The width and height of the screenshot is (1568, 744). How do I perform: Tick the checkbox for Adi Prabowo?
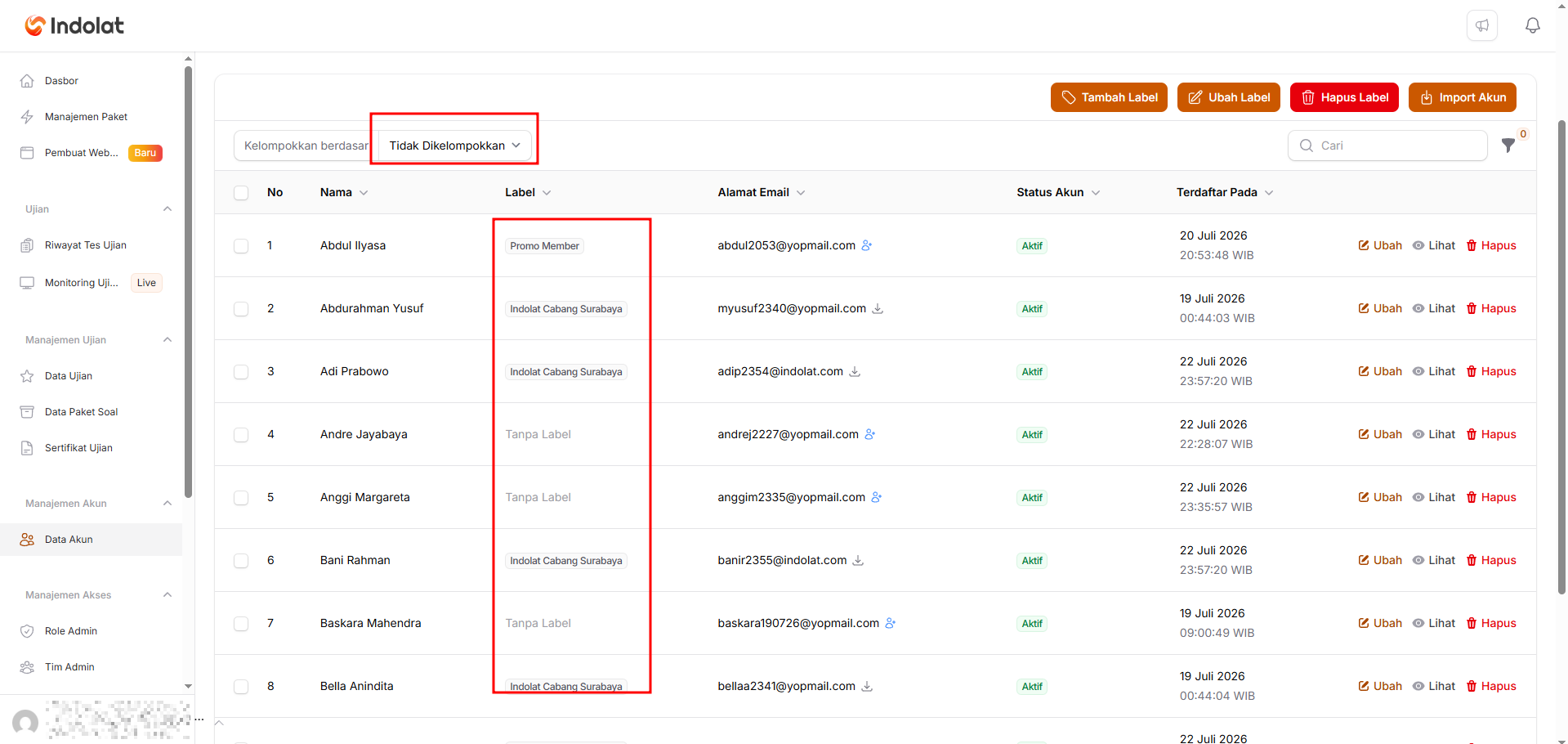(241, 372)
